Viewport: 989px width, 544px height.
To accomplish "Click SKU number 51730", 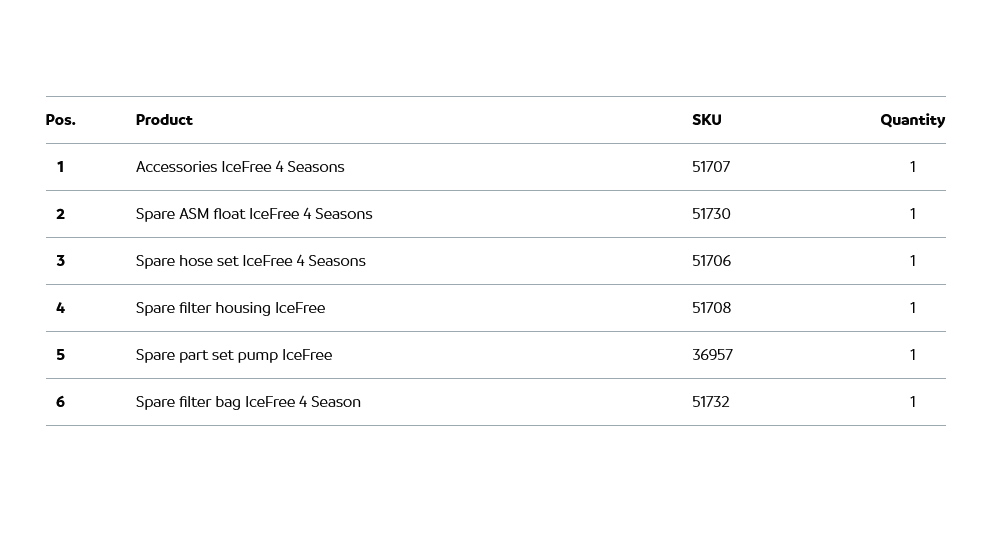I will pos(711,214).
